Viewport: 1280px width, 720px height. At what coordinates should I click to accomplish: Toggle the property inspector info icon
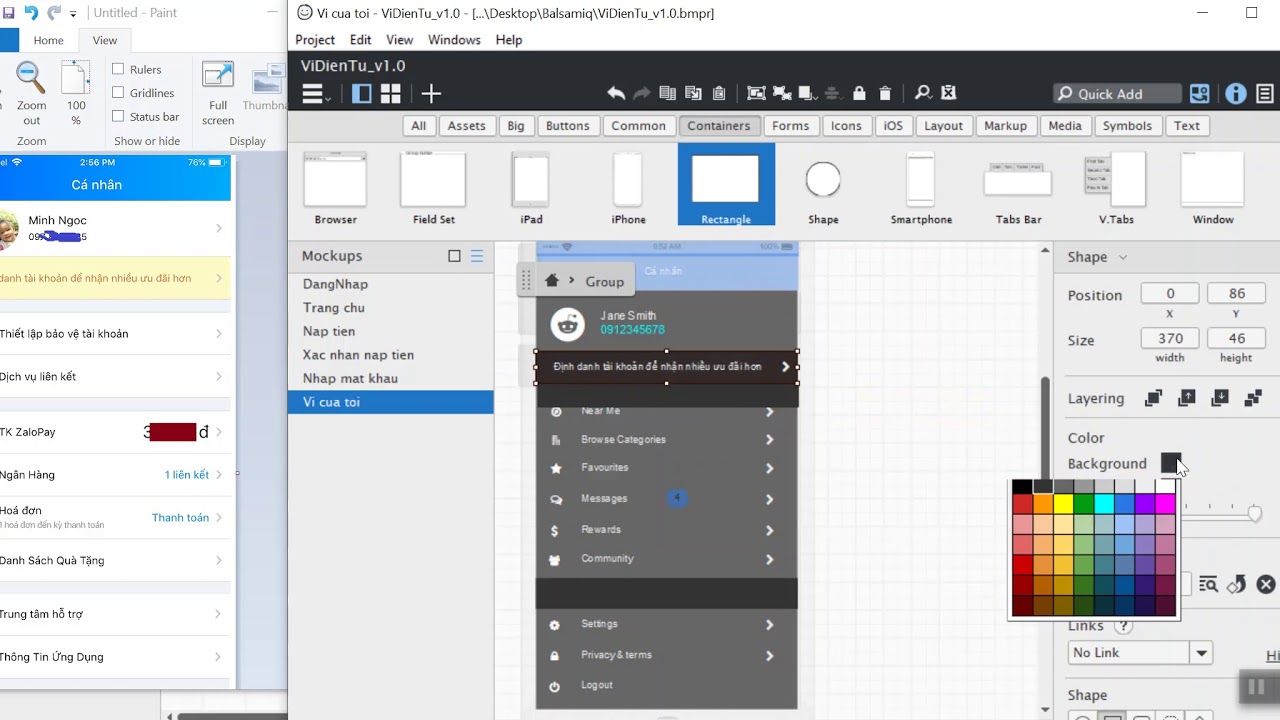pos(1236,94)
